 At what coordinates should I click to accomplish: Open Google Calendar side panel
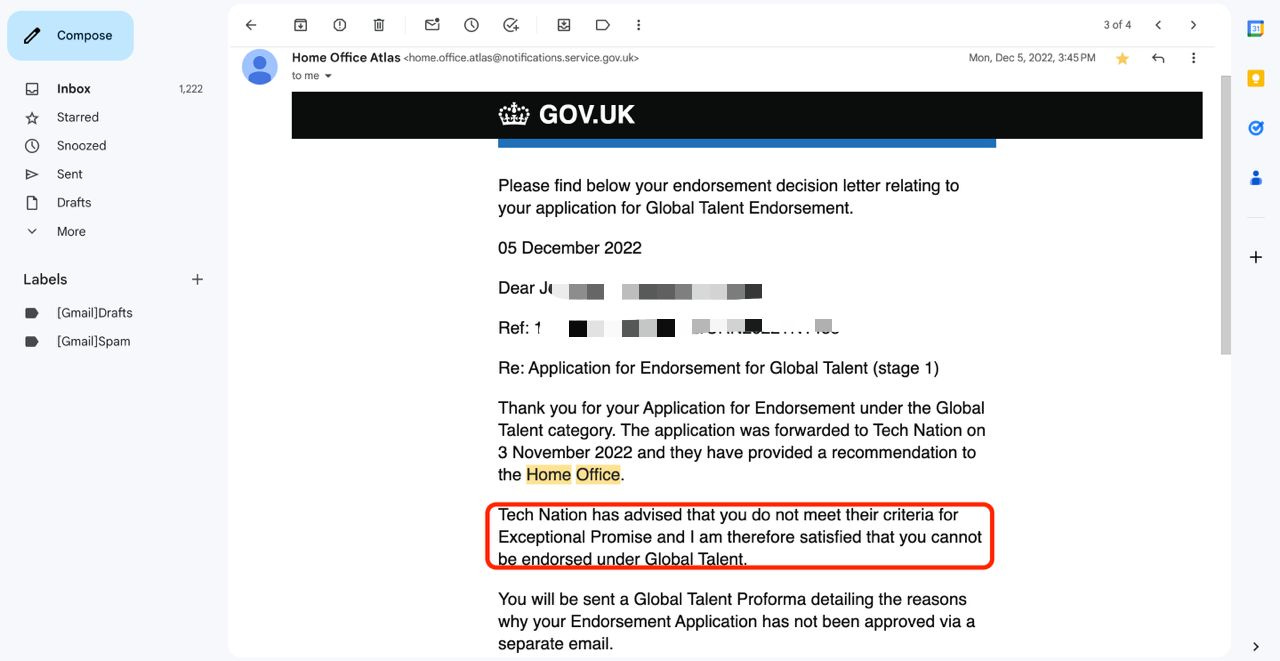pyautogui.click(x=1256, y=29)
